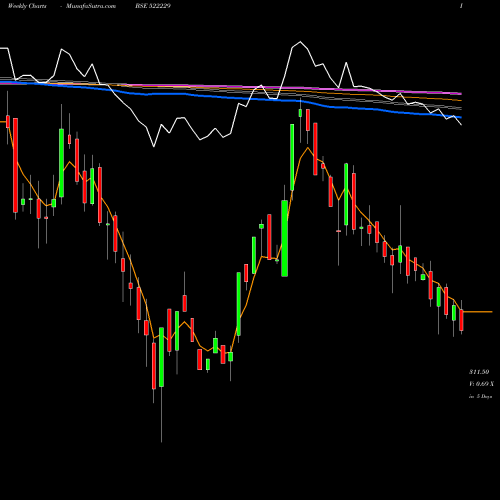The image size is (500, 500).
Task: Click the last red candlestick on the right
Action: pyautogui.click(x=462, y=320)
